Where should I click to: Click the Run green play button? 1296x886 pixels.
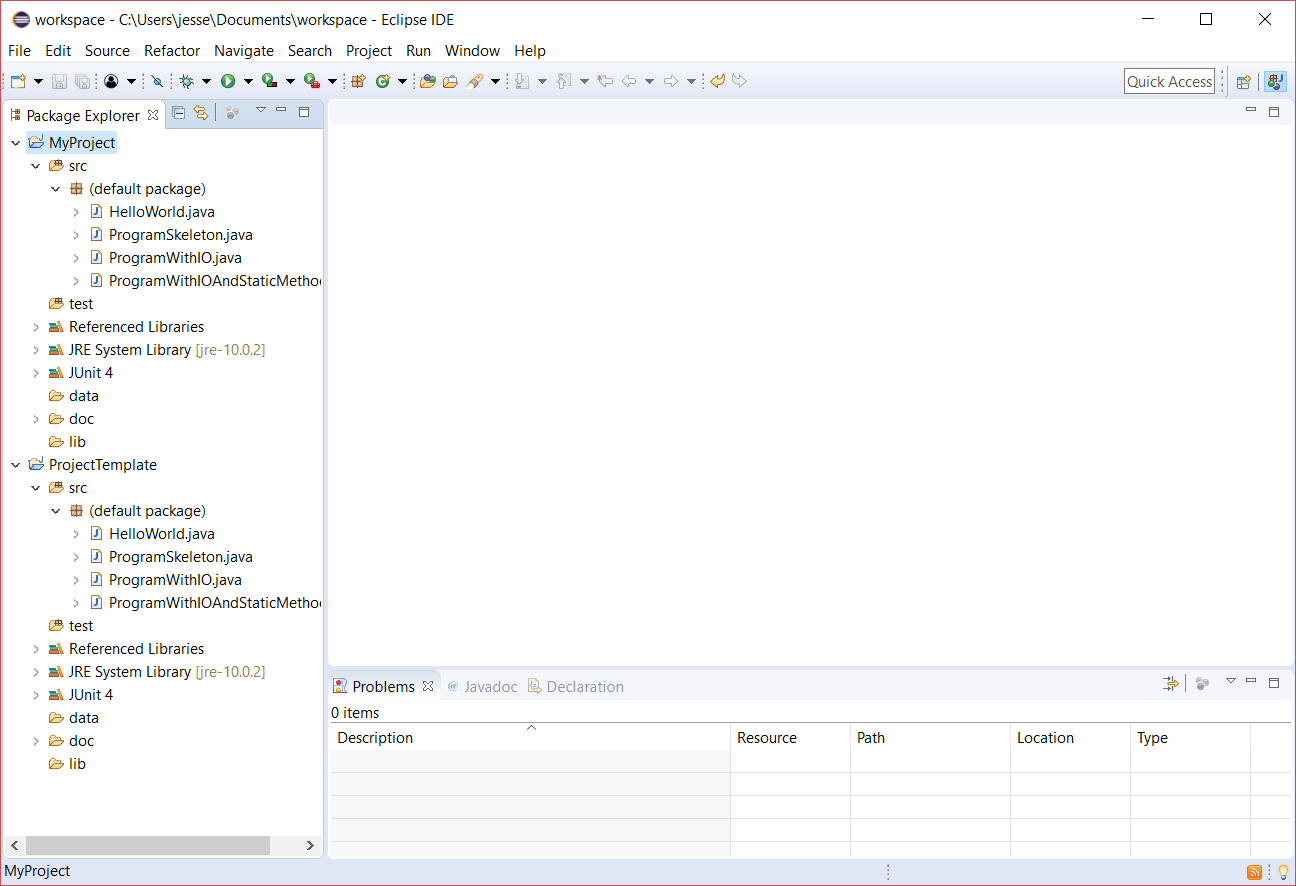click(x=228, y=82)
